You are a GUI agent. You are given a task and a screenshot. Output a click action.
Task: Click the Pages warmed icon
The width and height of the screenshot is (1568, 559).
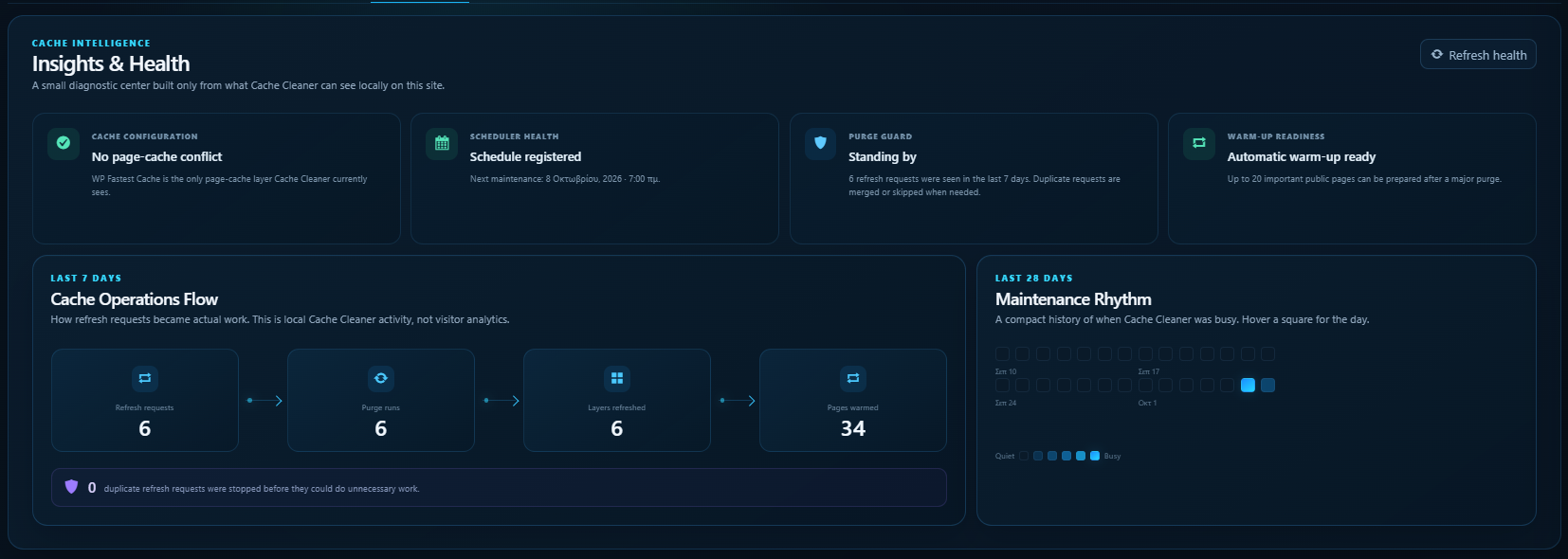pyautogui.click(x=853, y=378)
